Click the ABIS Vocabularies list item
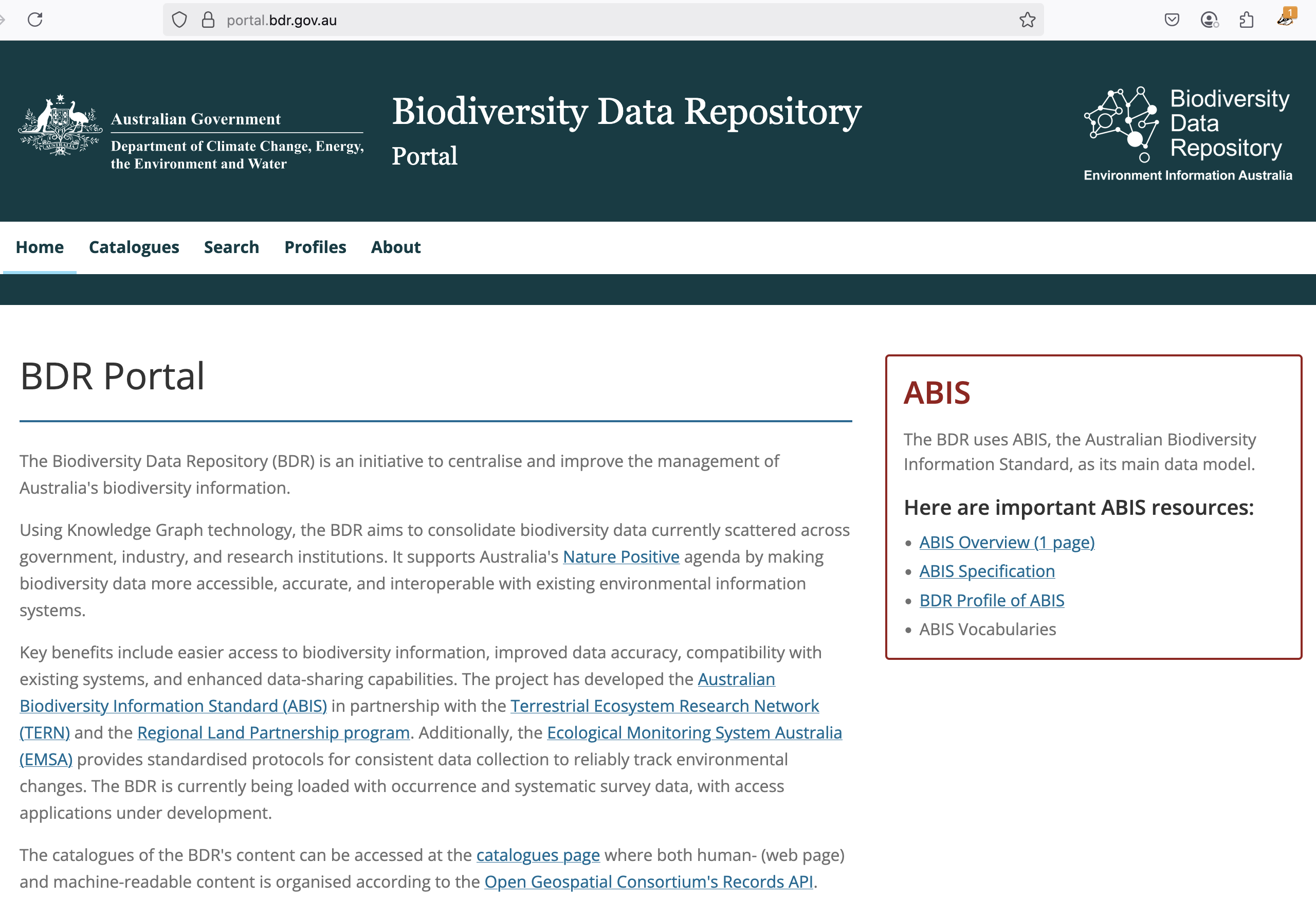 (x=987, y=629)
